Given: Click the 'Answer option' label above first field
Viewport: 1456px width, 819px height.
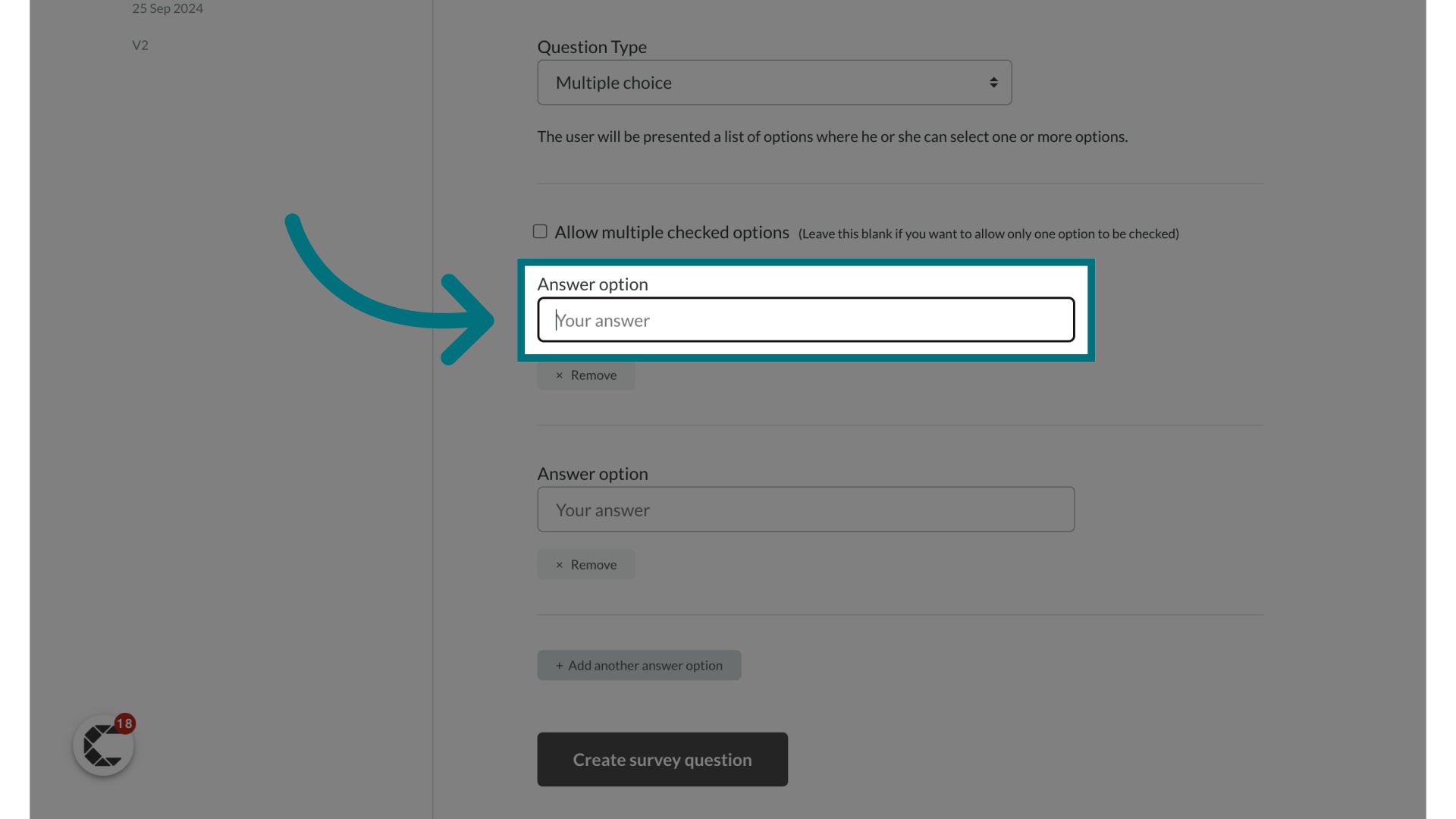Looking at the screenshot, I should click(x=592, y=283).
